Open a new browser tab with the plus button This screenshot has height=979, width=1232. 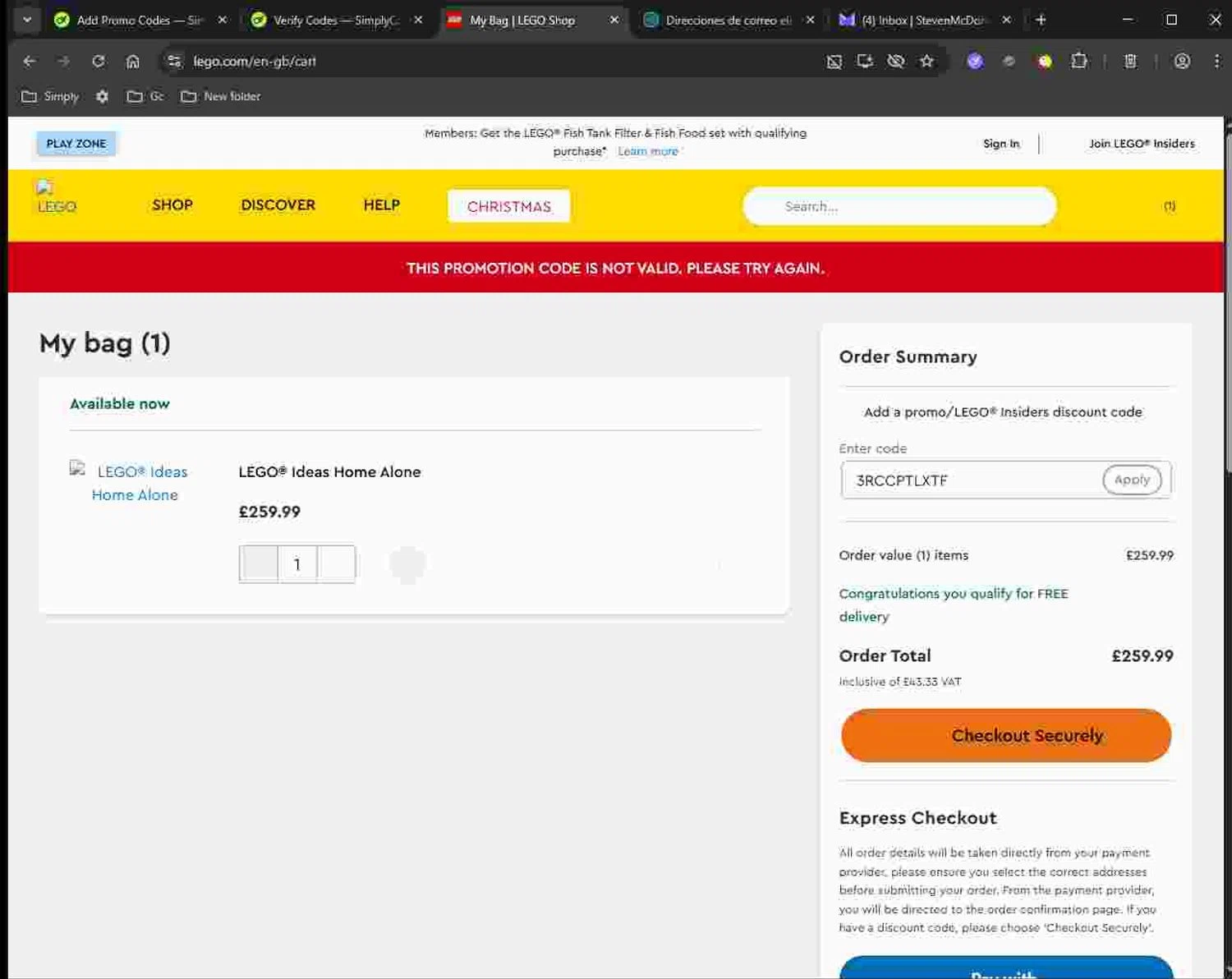(1041, 20)
